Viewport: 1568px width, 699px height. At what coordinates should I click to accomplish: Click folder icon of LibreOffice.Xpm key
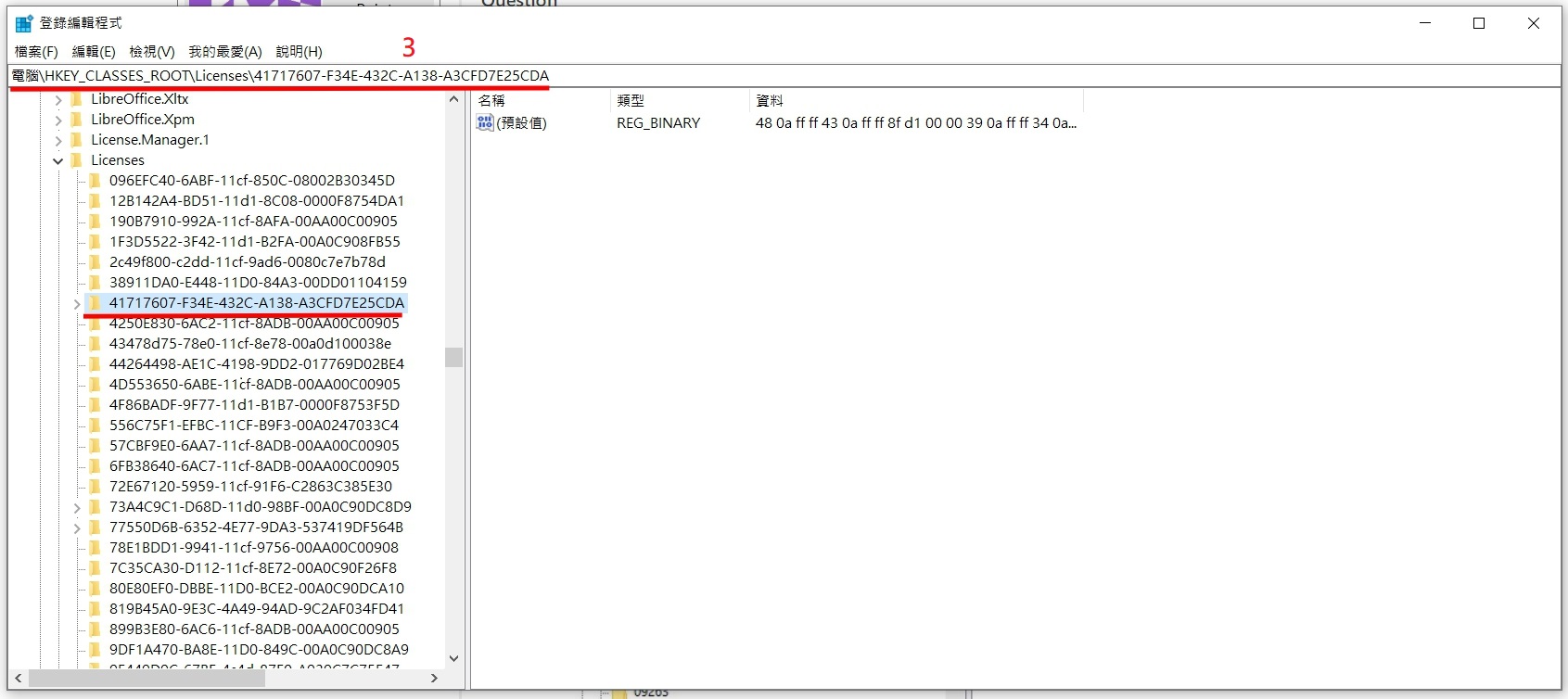coord(77,120)
